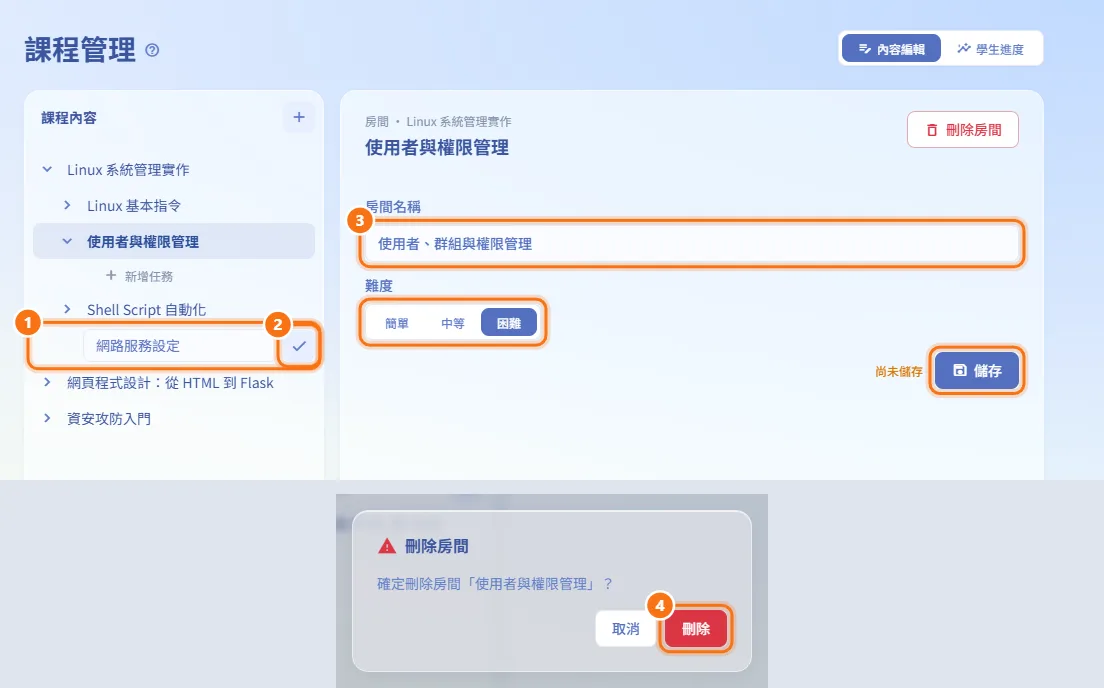The image size is (1104, 688).
Task: Expand the Linux 基本指令 room
Action: pyautogui.click(x=68, y=205)
